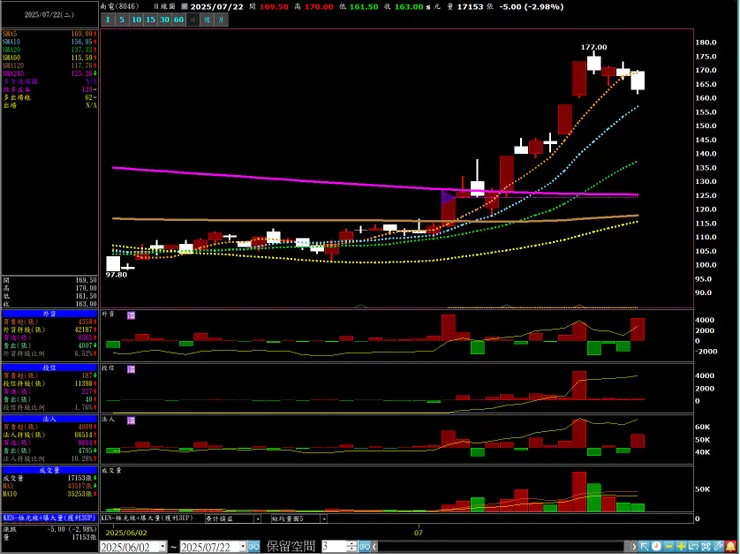The height and width of the screenshot is (554, 740).
Task: Click the drawing pencil tool icon
Action: pyautogui.click(x=718, y=546)
